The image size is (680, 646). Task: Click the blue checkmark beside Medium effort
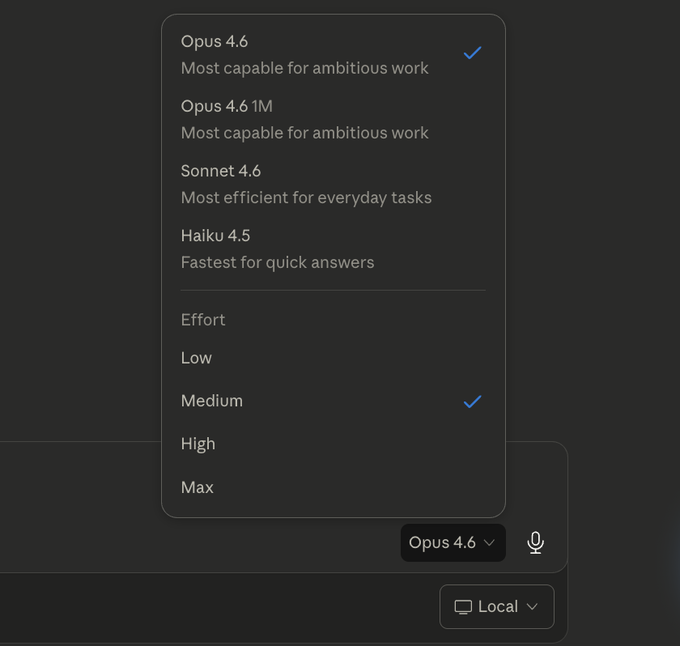(473, 401)
